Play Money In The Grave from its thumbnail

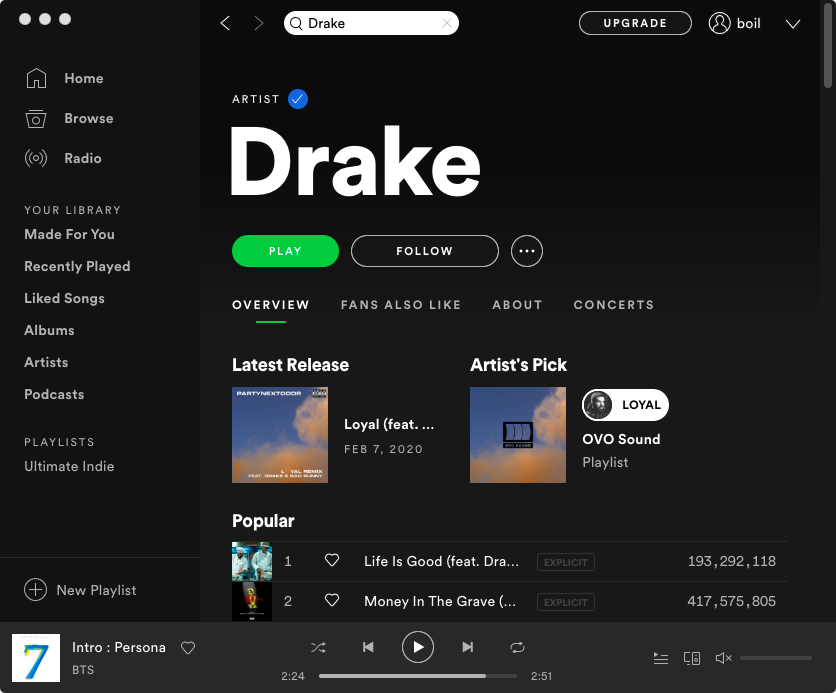(252, 601)
